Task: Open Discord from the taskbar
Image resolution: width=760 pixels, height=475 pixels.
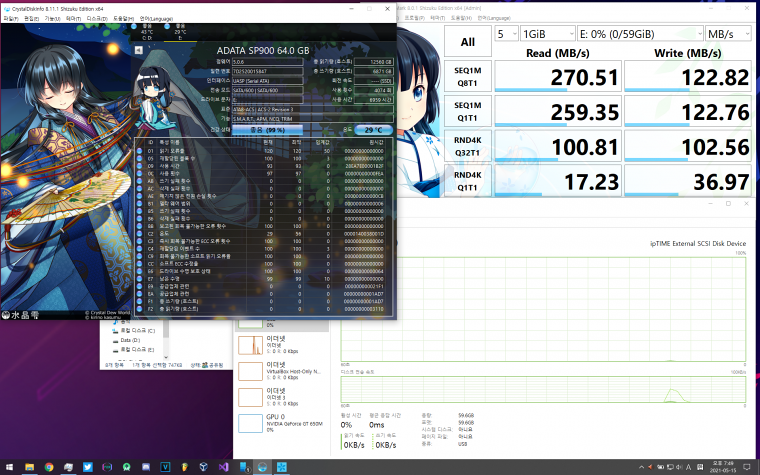Action: coord(146,467)
